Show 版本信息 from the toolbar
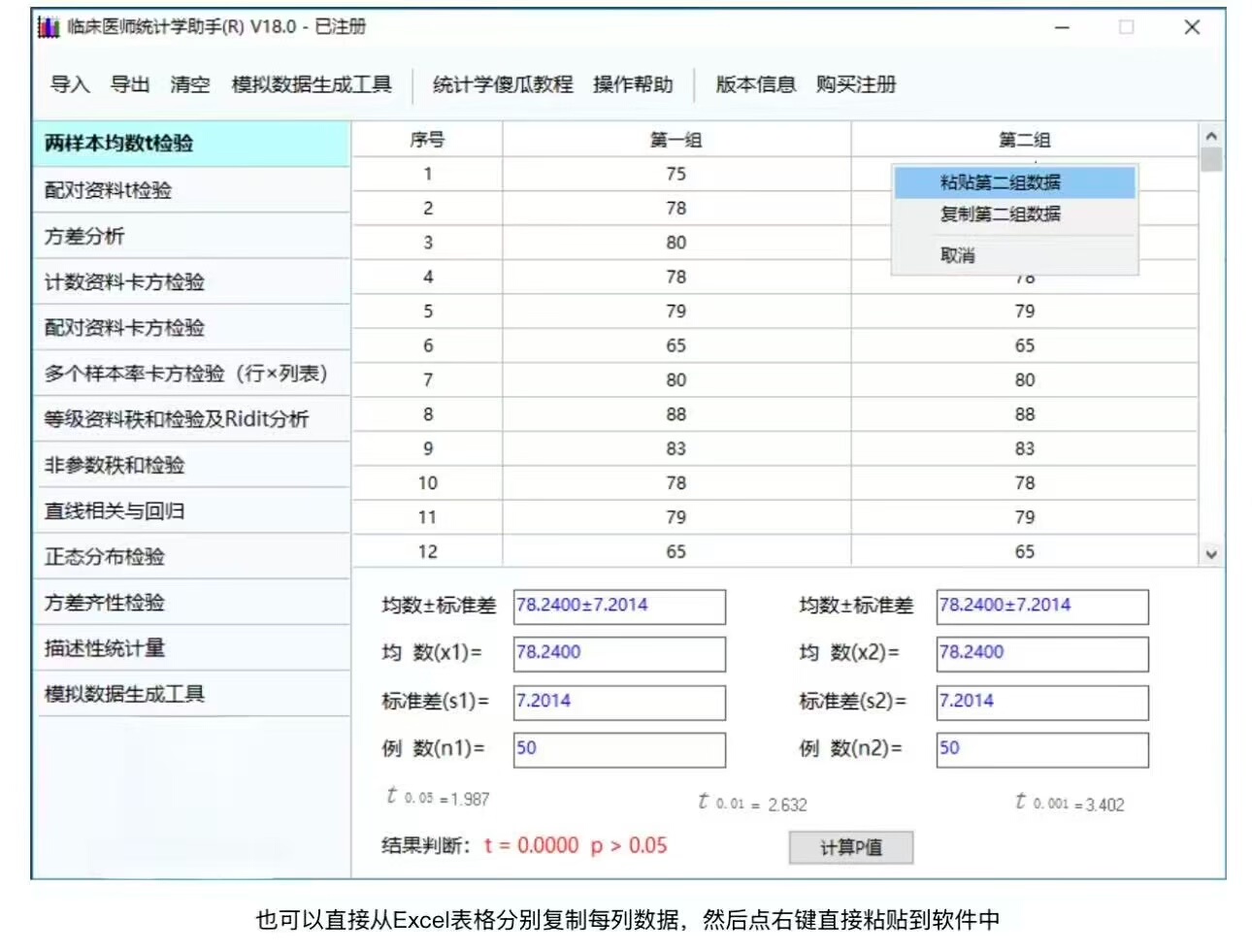The width and height of the screenshot is (1252, 952). point(755,84)
